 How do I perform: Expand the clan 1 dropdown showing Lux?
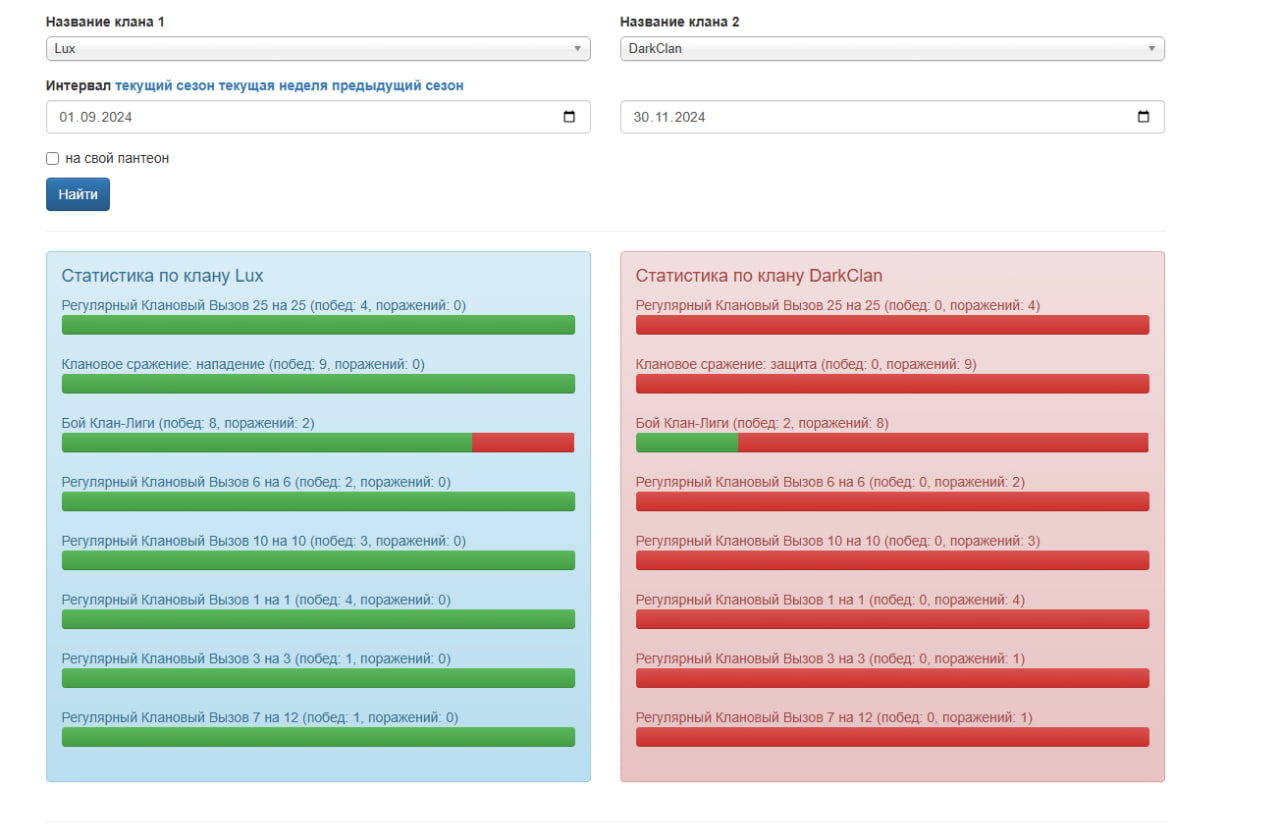[x=318, y=48]
